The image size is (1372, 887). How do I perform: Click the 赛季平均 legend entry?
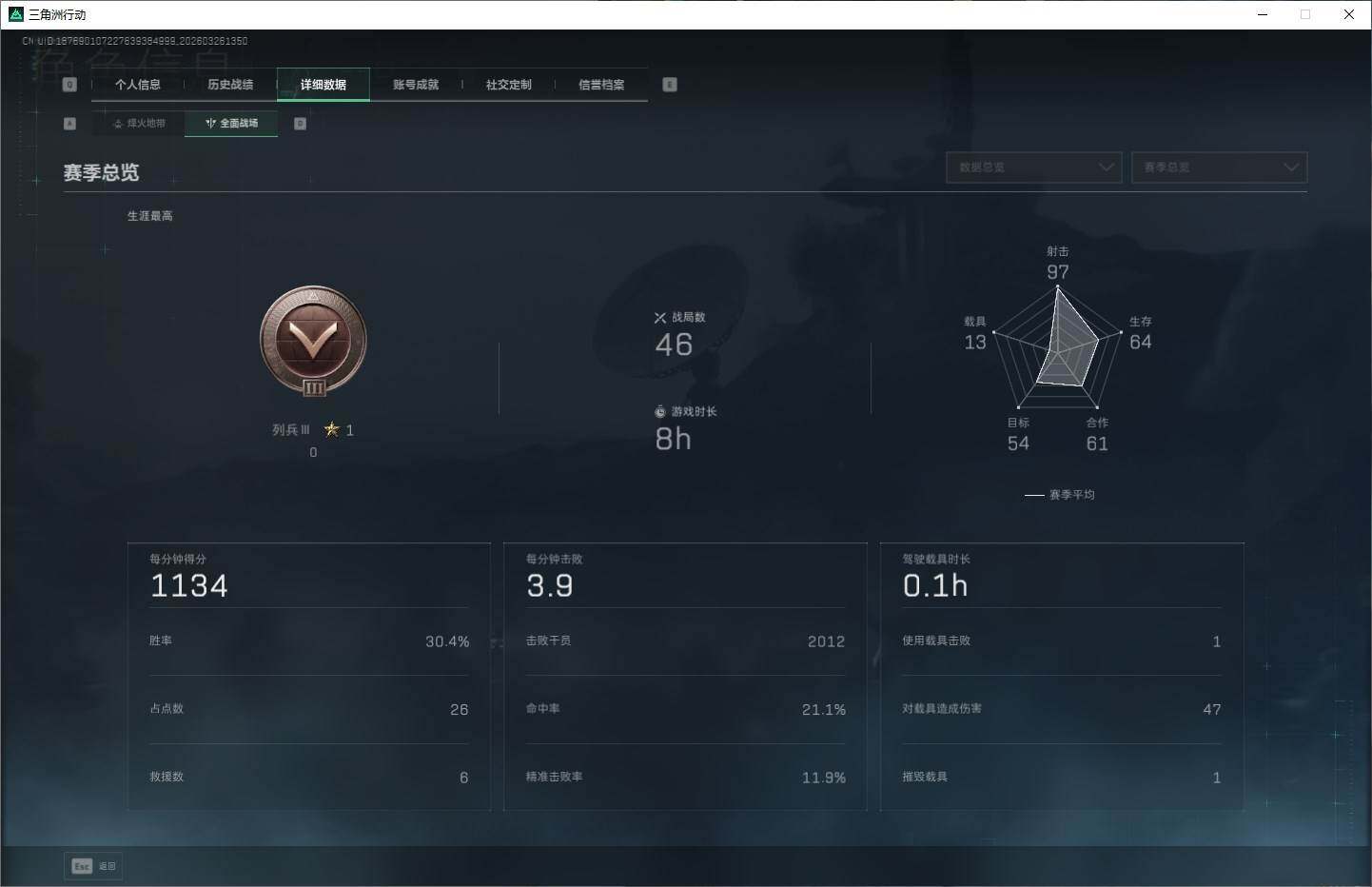tap(1060, 495)
